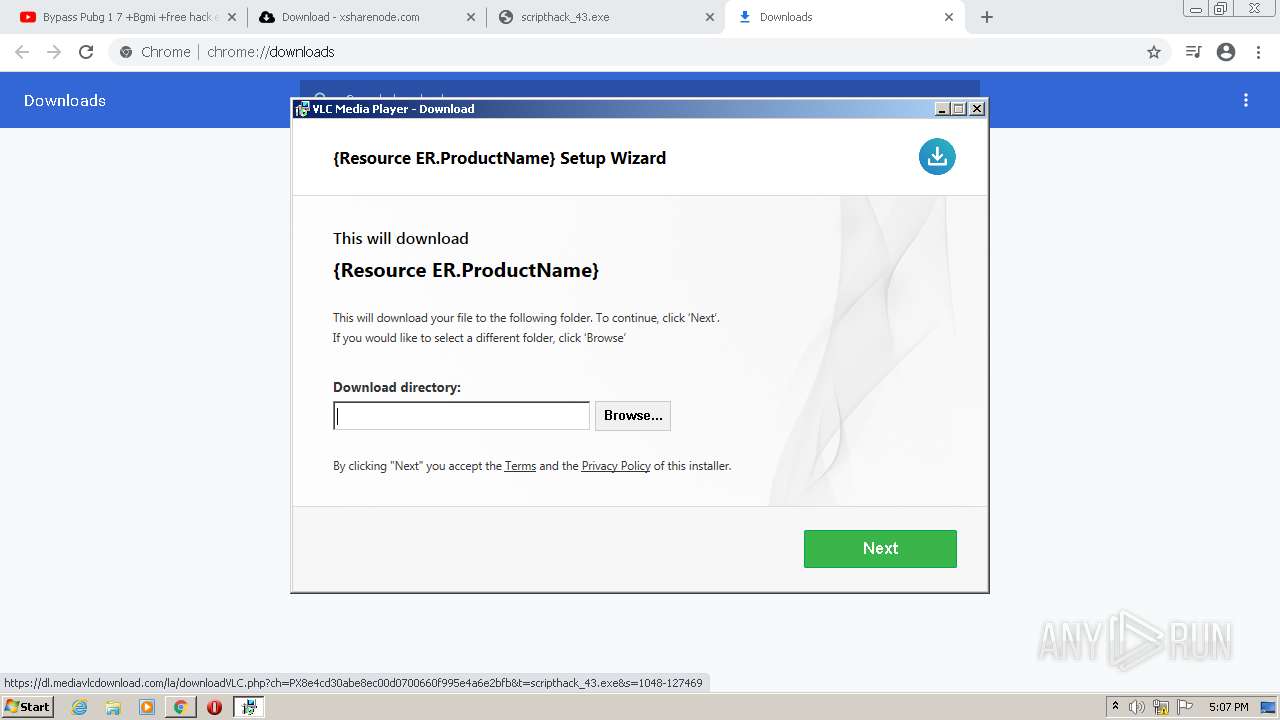This screenshot has width=1280, height=720.
Task: Click the chrome://downloads address bar
Action: (640, 52)
